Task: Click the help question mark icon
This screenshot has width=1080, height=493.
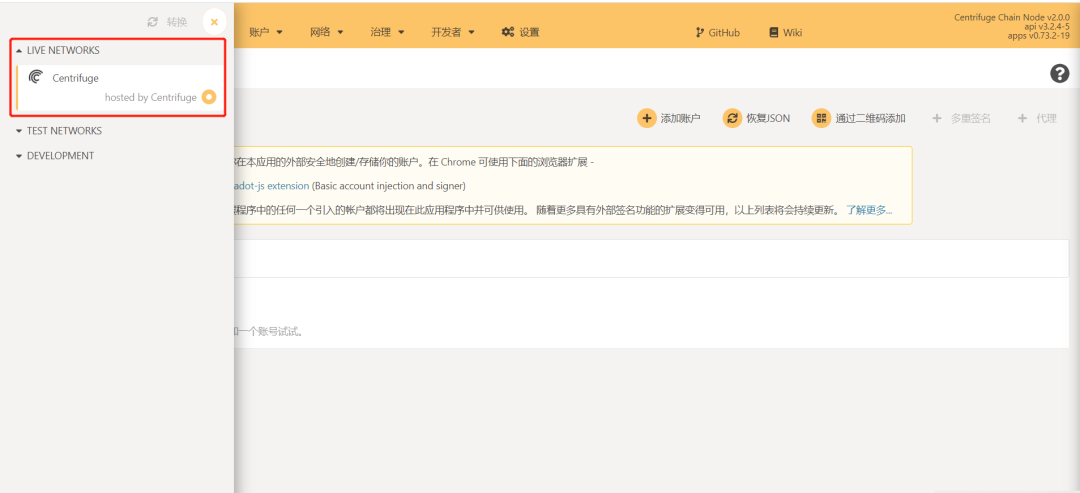Action: pyautogui.click(x=1059, y=73)
